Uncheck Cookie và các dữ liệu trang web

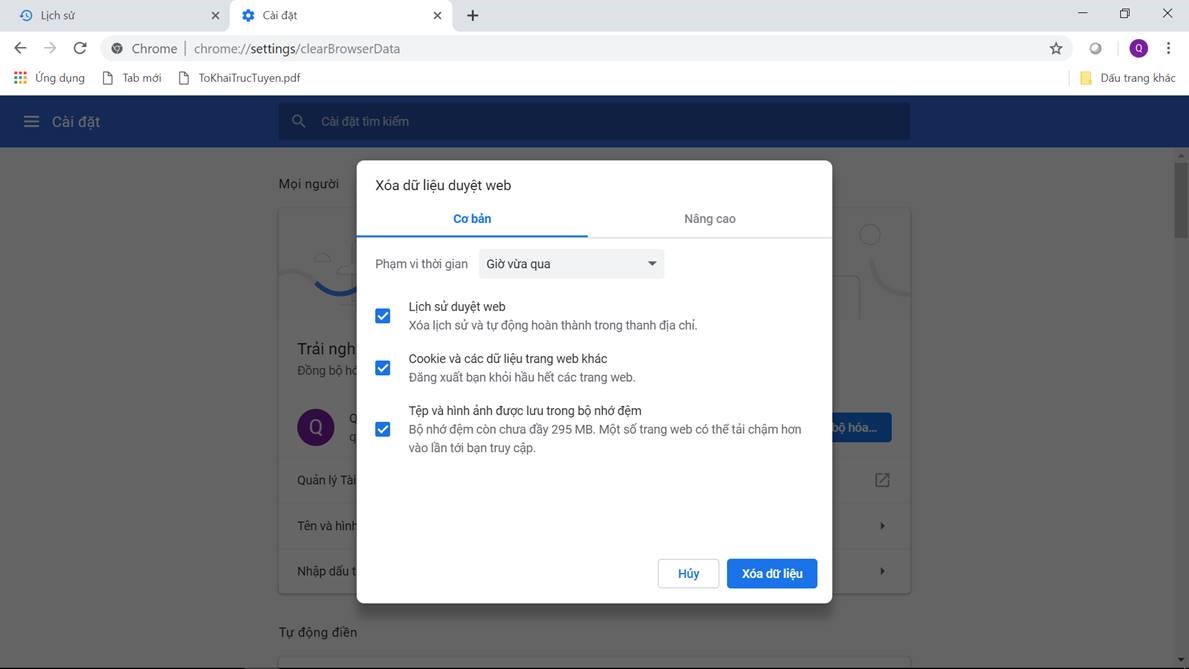tap(382, 368)
